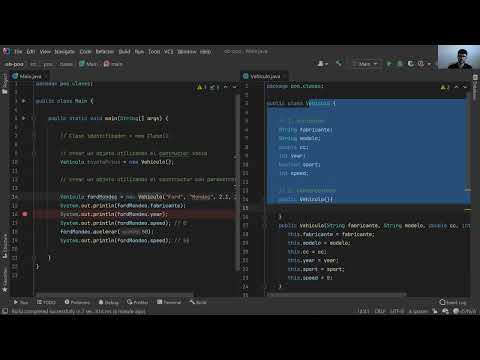Screen dimensions: 480x360
Task: Open the VCS menu
Action: [169, 52]
